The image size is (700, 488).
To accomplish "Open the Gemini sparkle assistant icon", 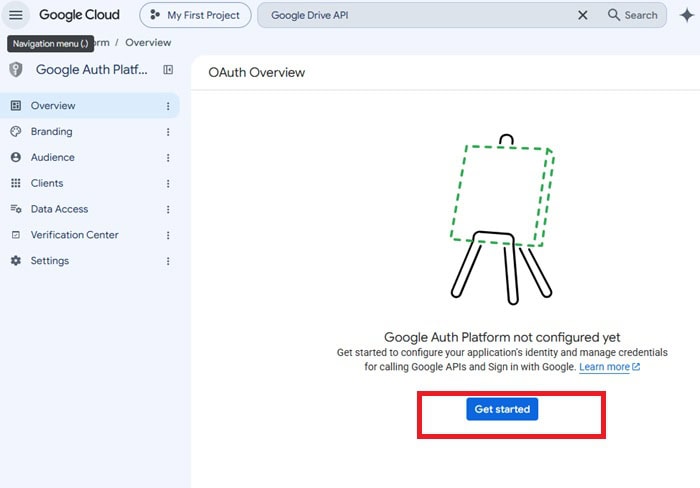I will click(687, 15).
